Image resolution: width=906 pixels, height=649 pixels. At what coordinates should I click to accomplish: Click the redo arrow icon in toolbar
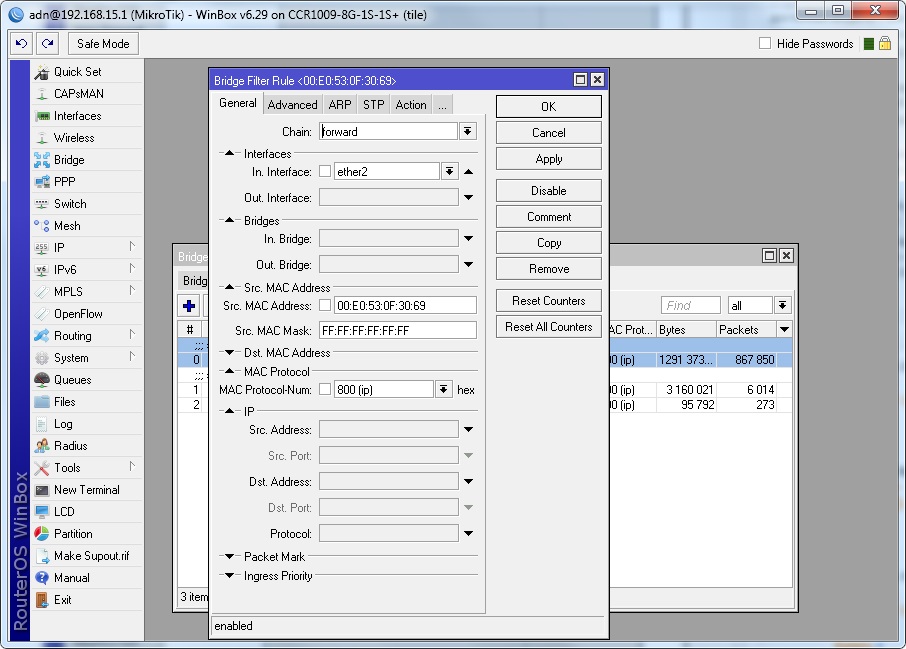(47, 44)
